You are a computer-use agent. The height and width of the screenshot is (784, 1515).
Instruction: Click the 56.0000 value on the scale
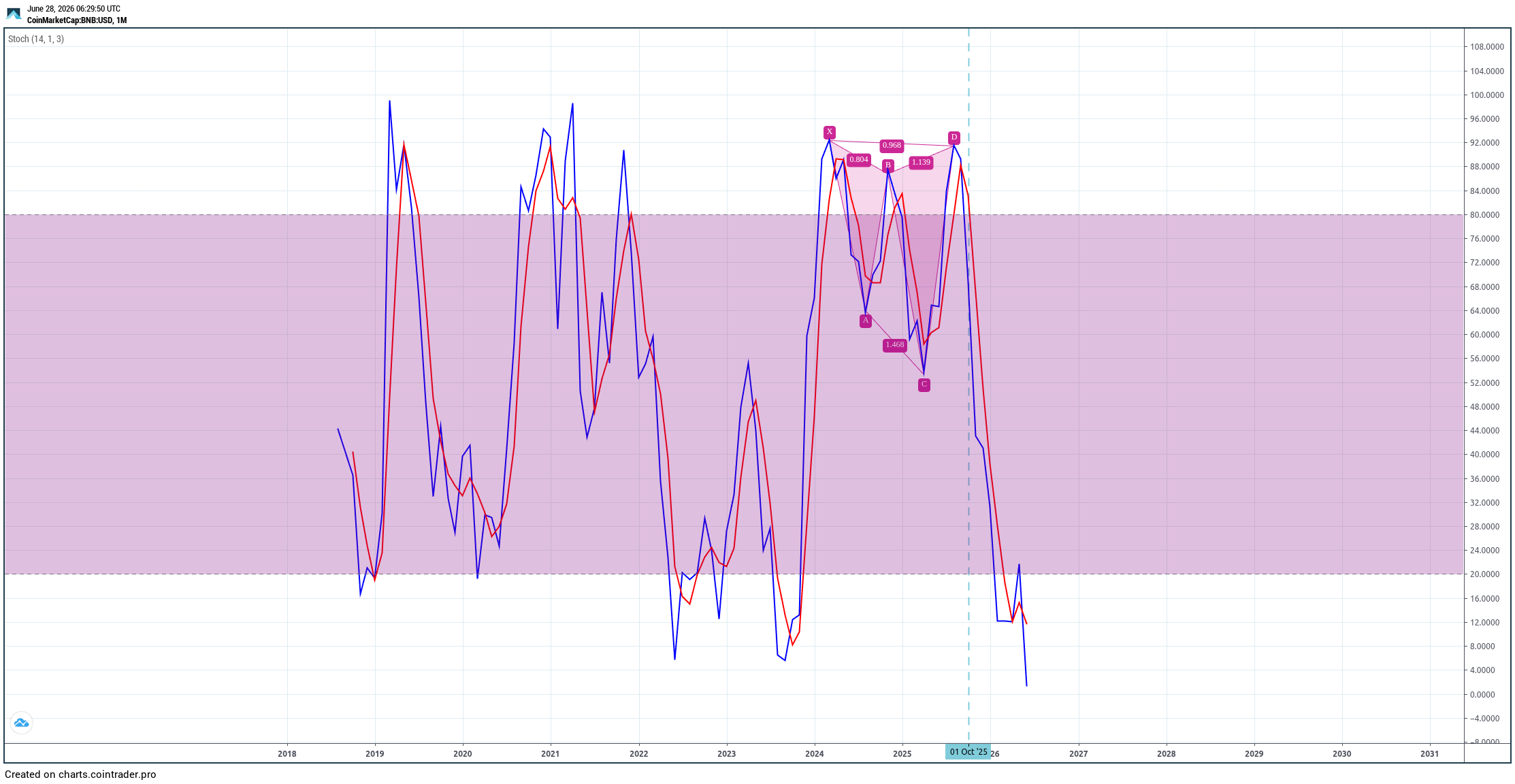(x=1484, y=359)
